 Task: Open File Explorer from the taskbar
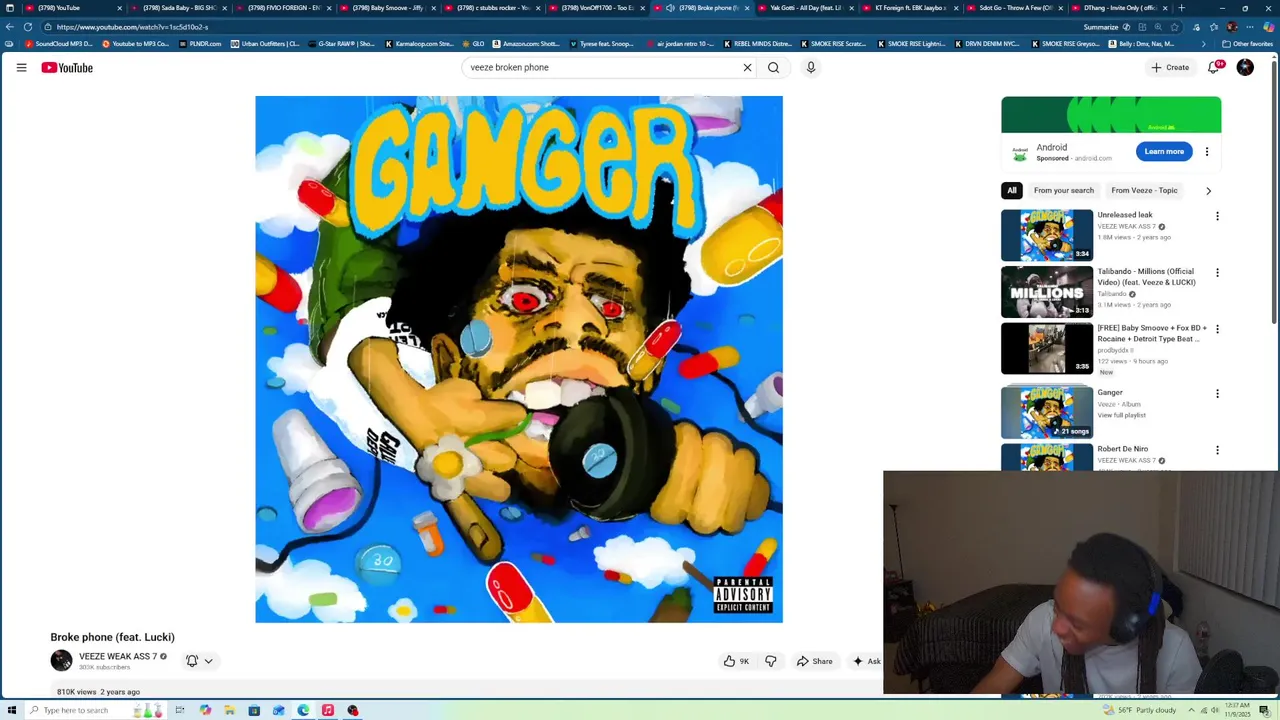[229, 710]
